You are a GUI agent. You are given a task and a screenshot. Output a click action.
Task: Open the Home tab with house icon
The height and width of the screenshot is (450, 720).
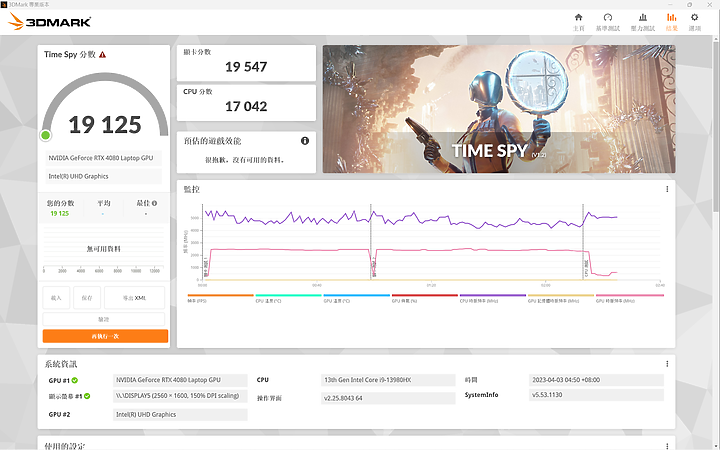[x=579, y=22]
